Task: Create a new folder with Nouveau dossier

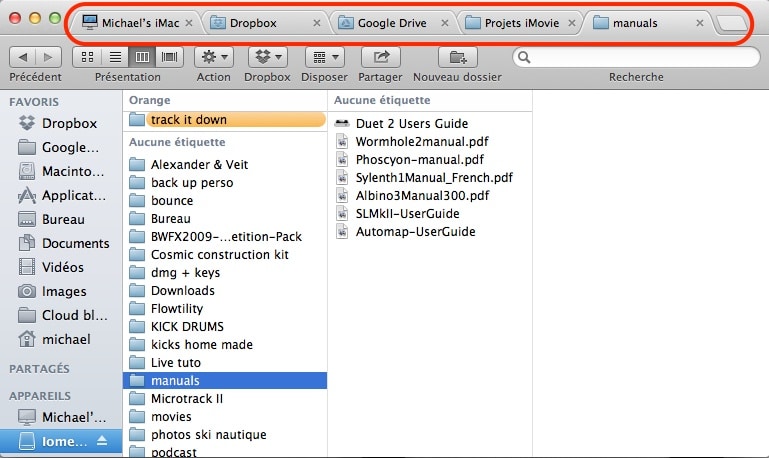Action: click(x=458, y=58)
